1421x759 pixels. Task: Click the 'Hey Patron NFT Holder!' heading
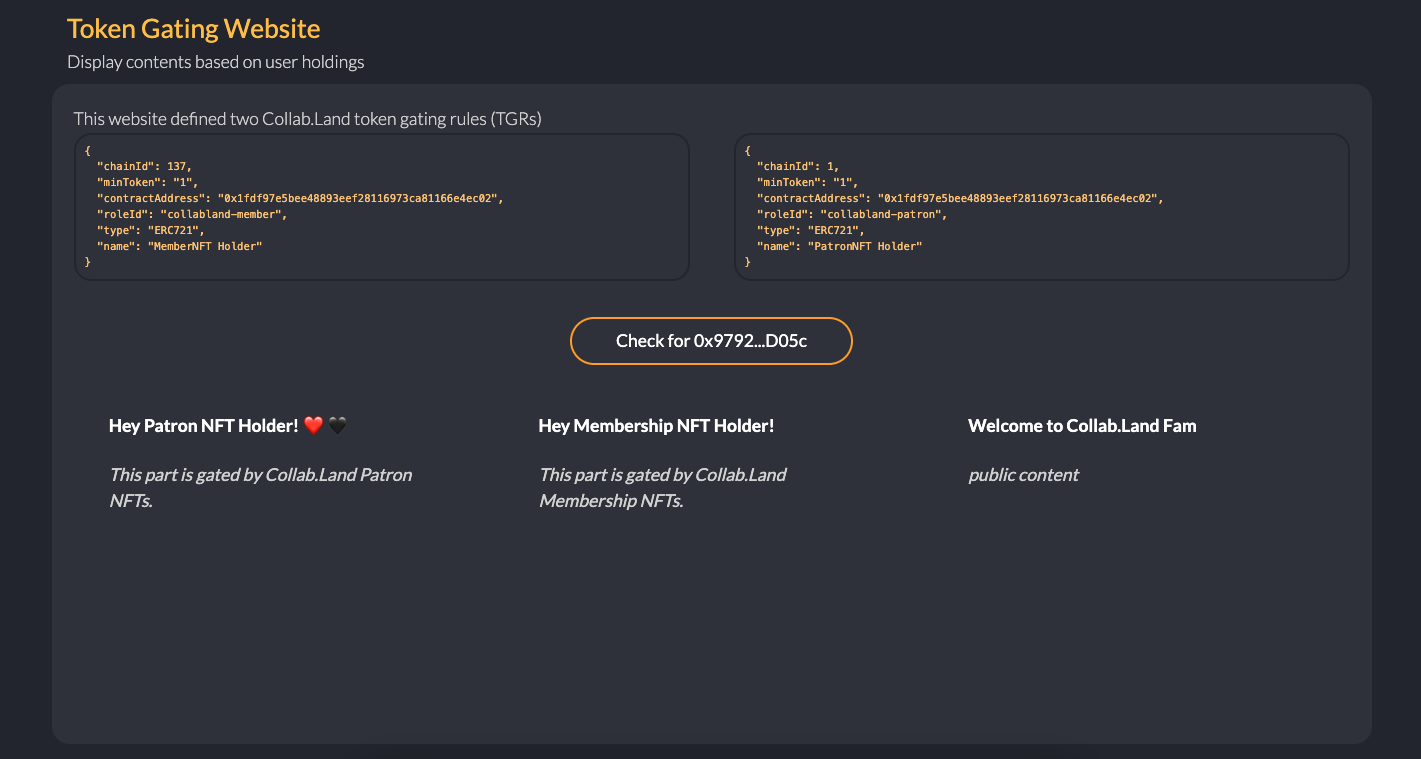tap(204, 426)
